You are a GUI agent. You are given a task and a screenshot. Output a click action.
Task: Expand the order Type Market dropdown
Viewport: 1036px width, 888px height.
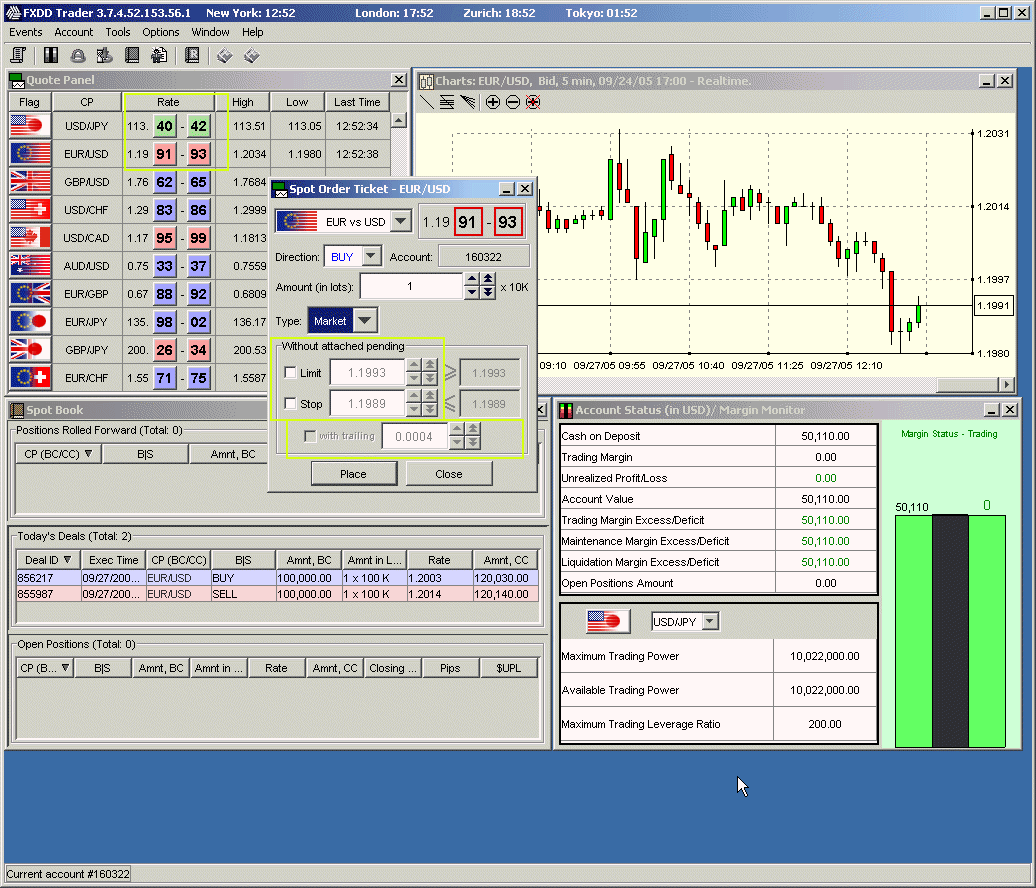tap(365, 321)
